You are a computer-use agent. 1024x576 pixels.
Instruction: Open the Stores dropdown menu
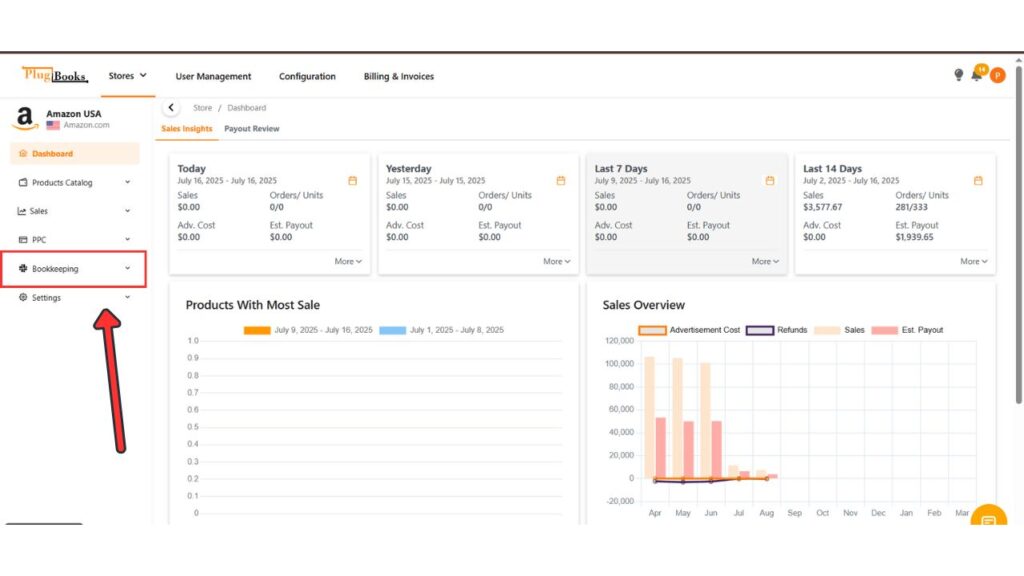click(127, 76)
